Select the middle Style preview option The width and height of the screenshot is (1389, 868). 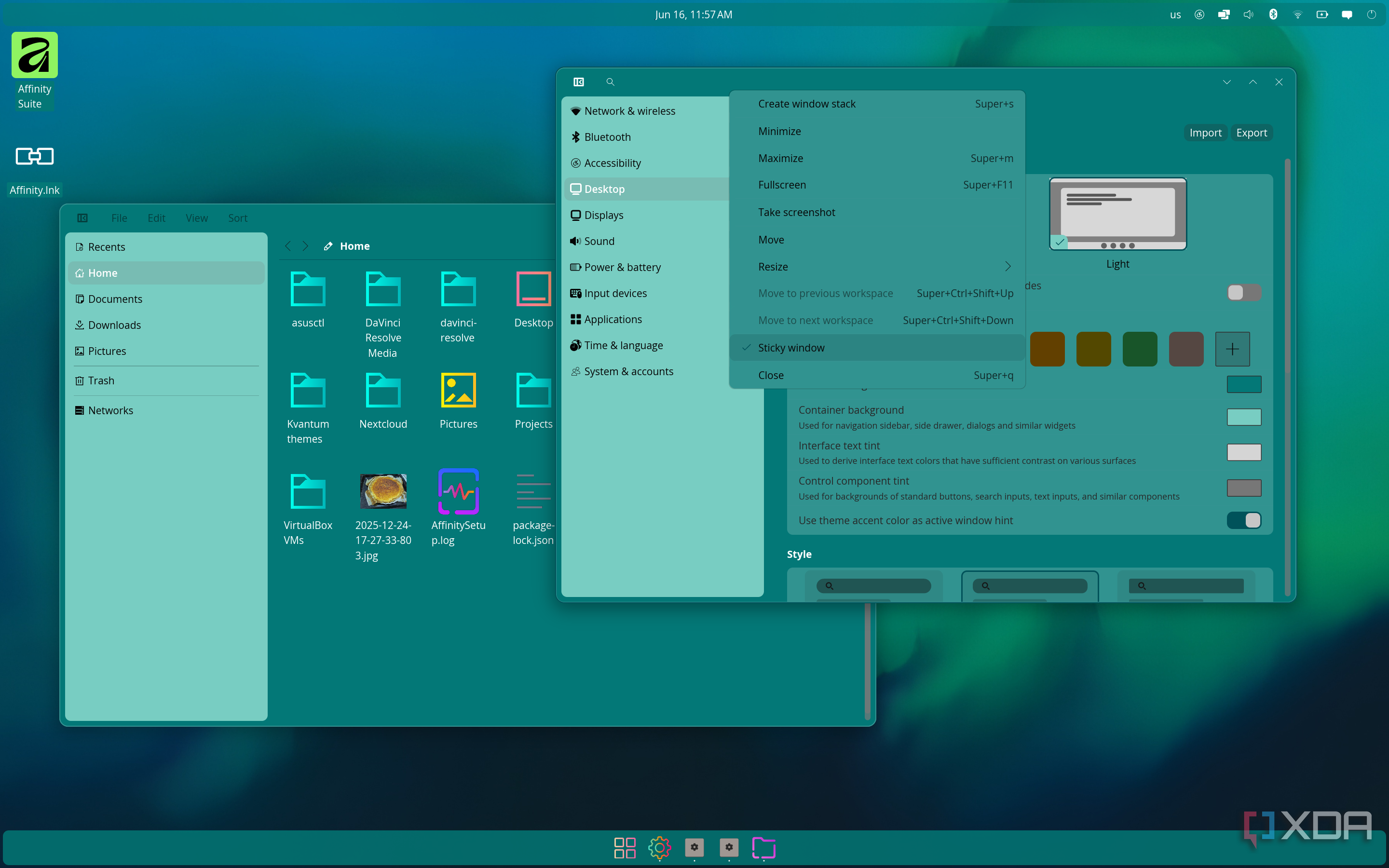click(x=1030, y=586)
